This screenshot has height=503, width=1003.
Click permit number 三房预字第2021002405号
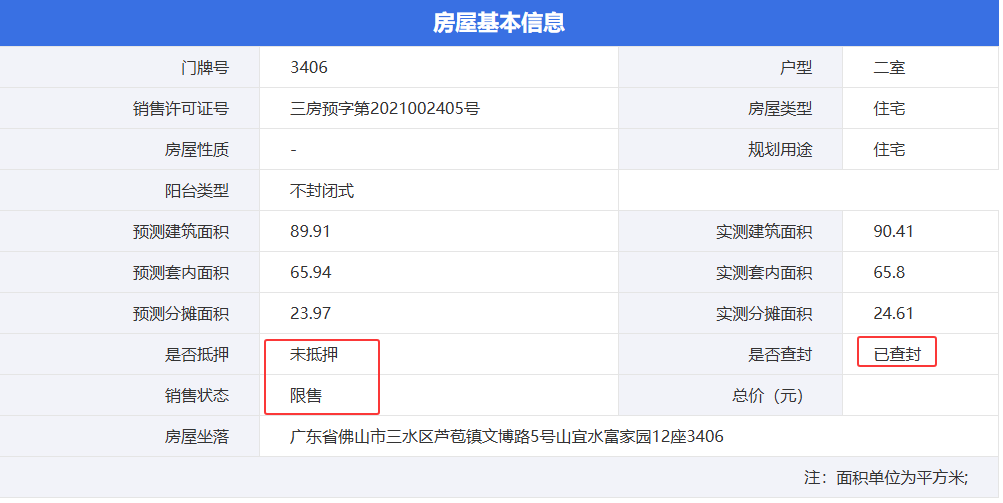click(384, 108)
